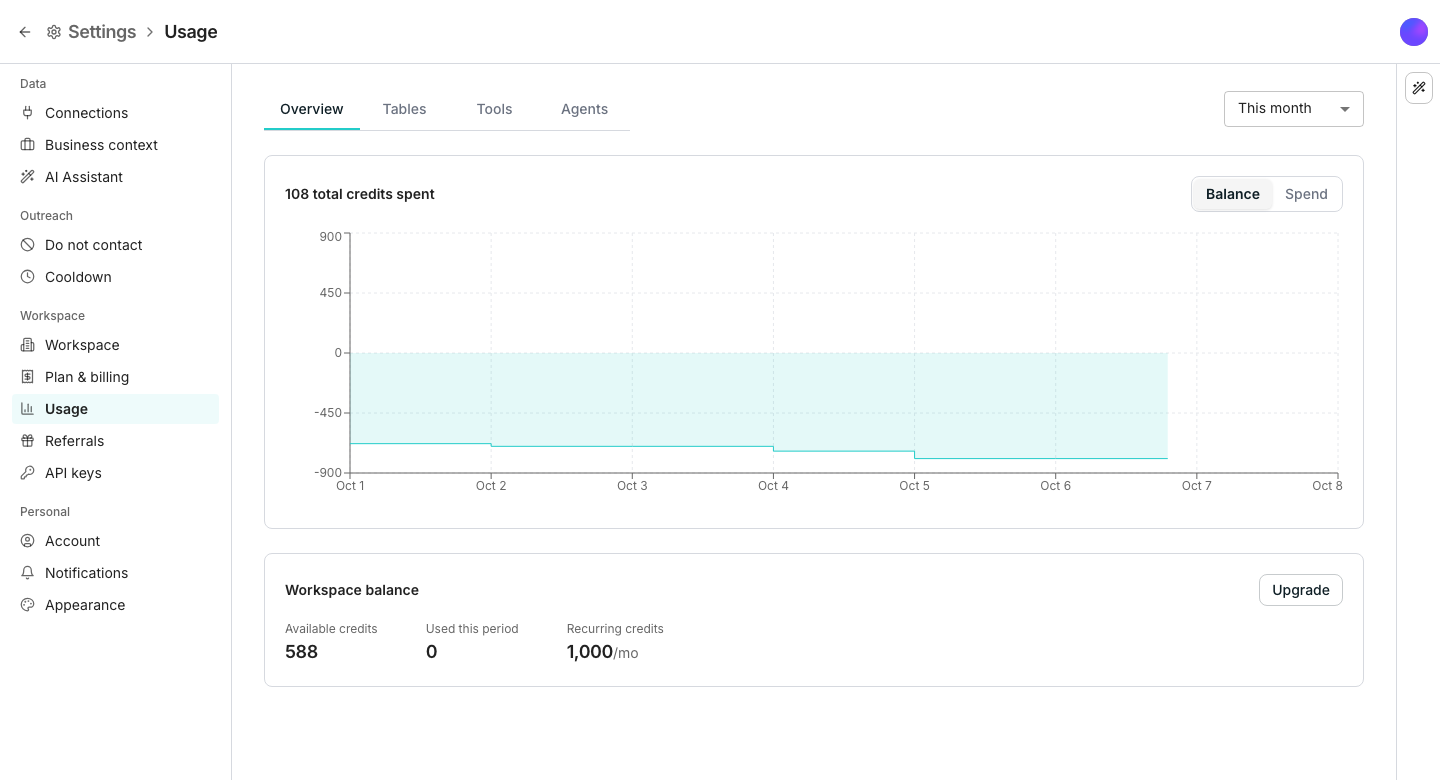The image size is (1440, 780).
Task: Click the 108 total credits spent heading
Action: (x=360, y=194)
